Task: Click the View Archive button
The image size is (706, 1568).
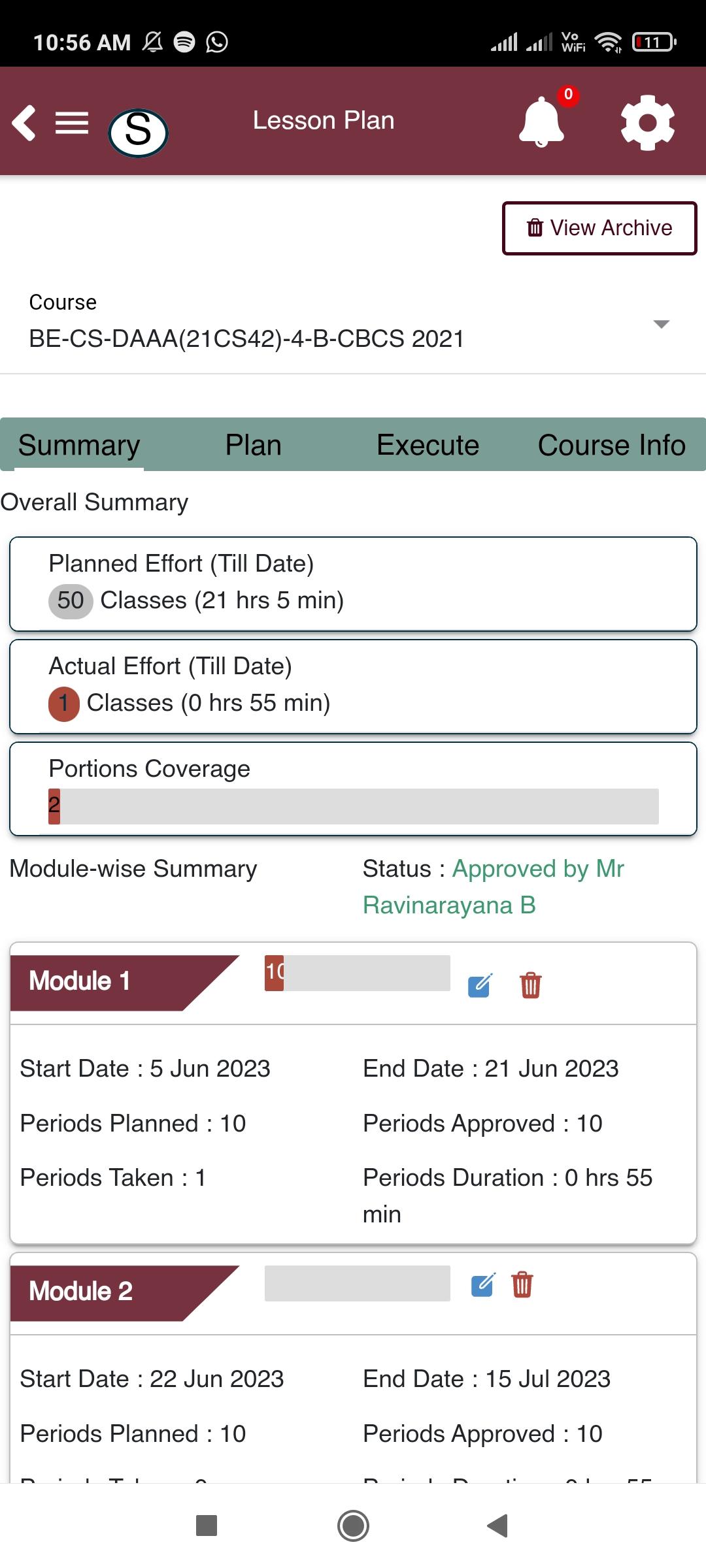Action: (599, 228)
